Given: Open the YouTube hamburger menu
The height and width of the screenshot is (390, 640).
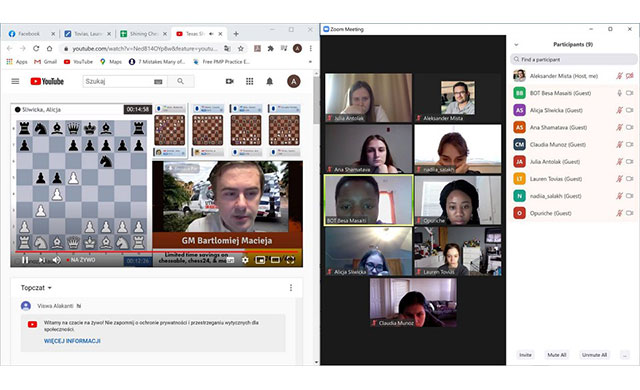Looking at the screenshot, I should 15,81.
